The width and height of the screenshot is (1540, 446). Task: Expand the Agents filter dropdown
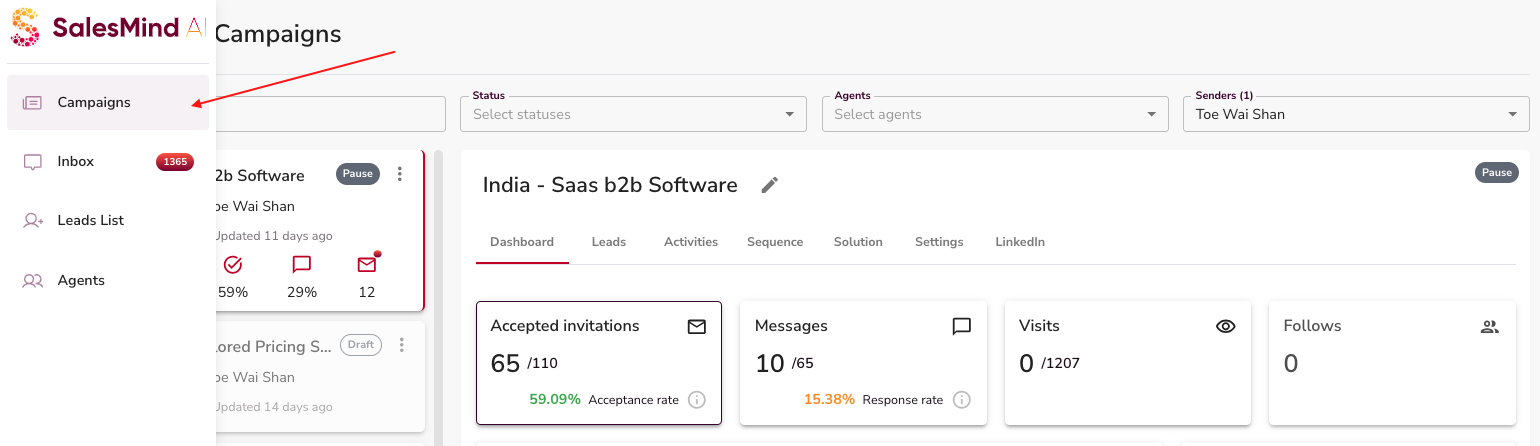[995, 114]
